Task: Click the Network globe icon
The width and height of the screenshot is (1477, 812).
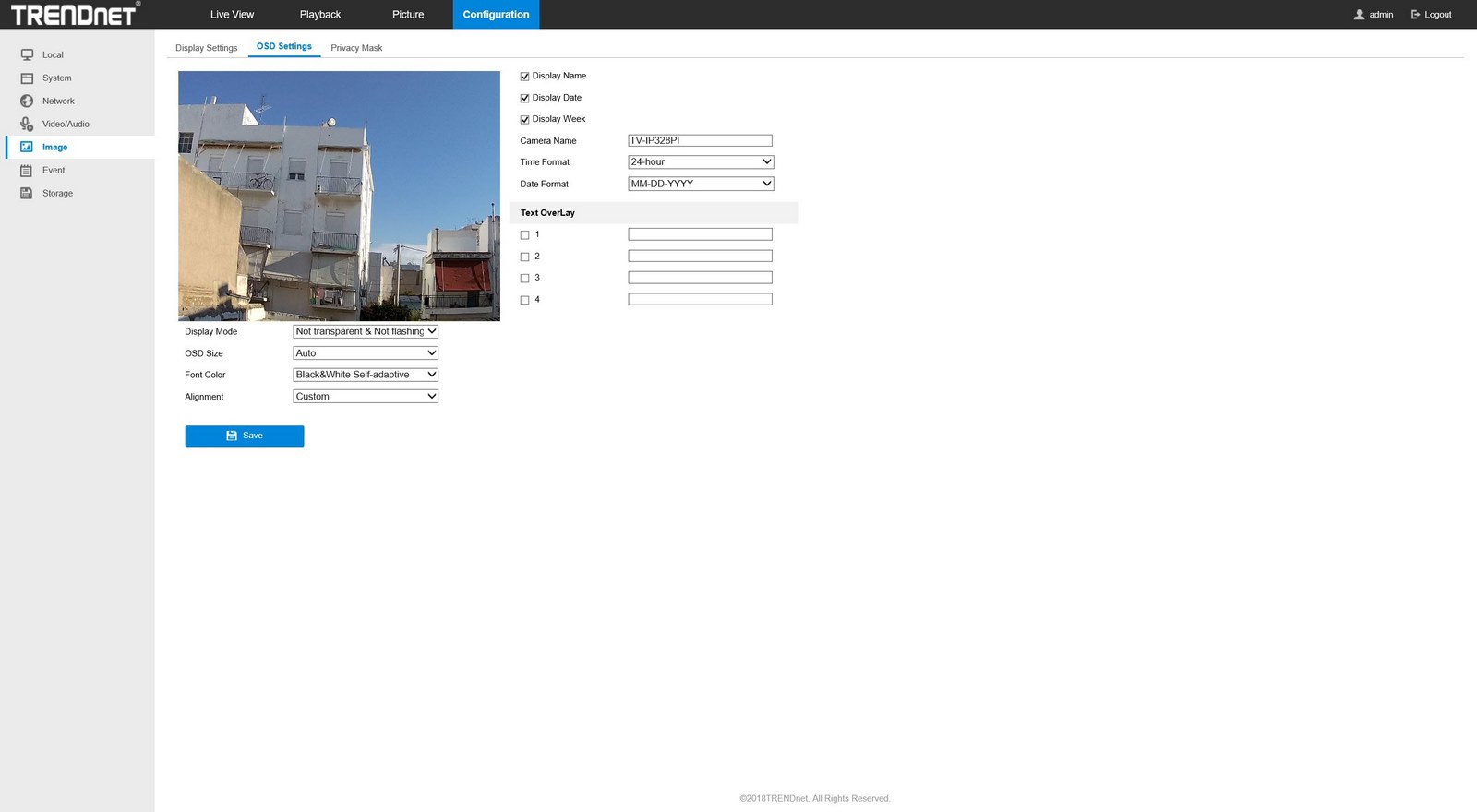Action: click(x=27, y=101)
